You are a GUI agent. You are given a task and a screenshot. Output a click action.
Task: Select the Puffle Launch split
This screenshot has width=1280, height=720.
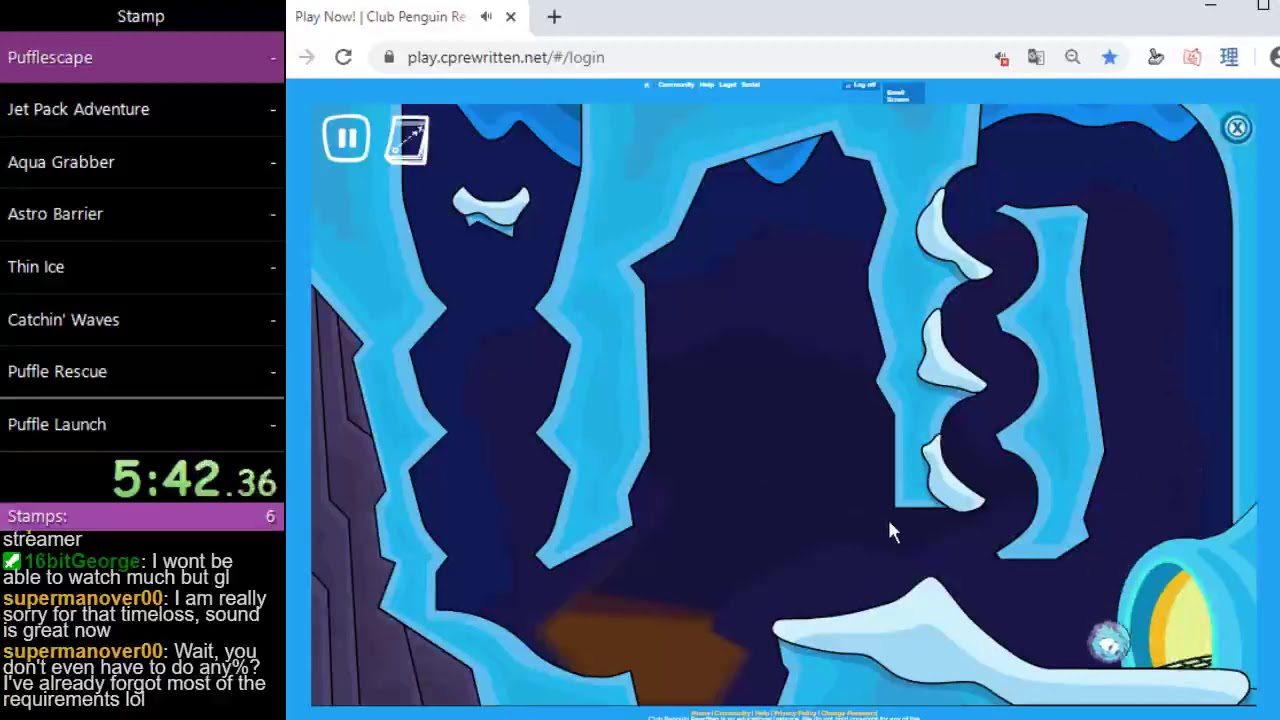(142, 424)
